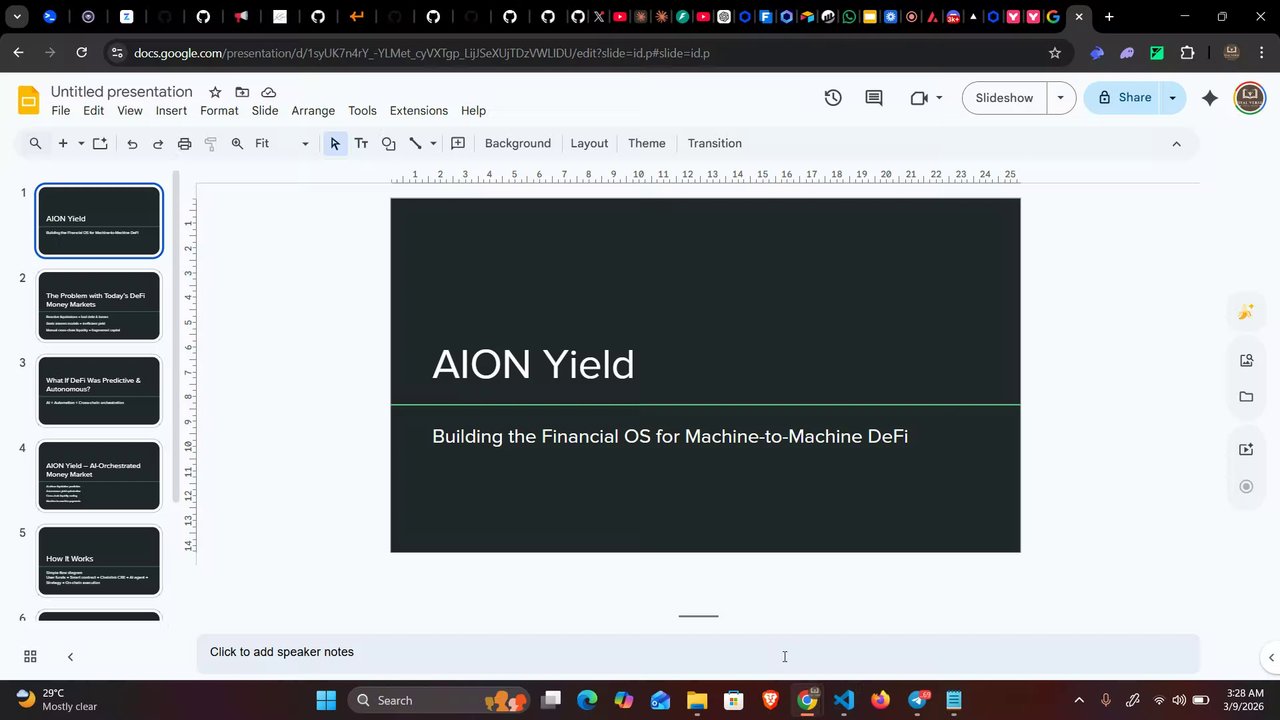
Task: Expand the Meet camera dropdown arrow
Action: (939, 98)
